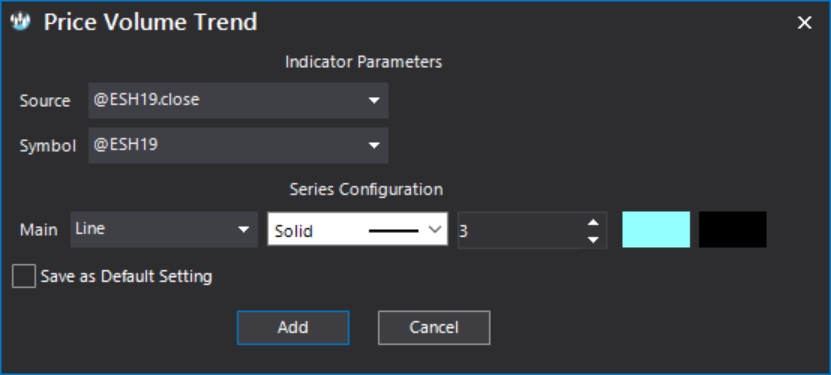Open the Symbol dropdown arrow

[x=374, y=145]
